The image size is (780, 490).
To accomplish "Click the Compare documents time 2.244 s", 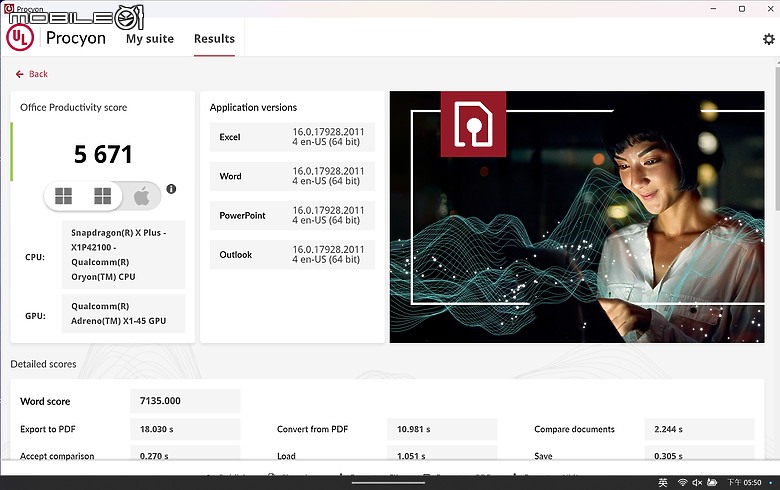I will (699, 429).
